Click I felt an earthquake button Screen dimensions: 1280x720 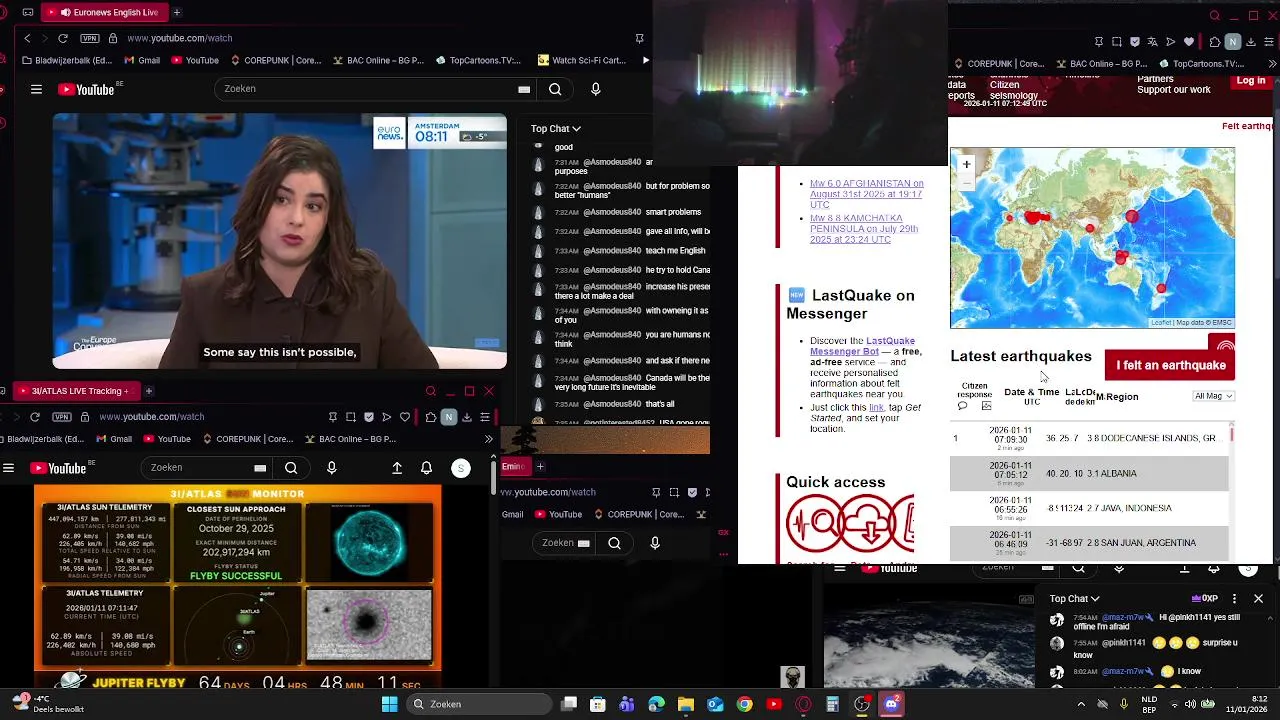1171,365
